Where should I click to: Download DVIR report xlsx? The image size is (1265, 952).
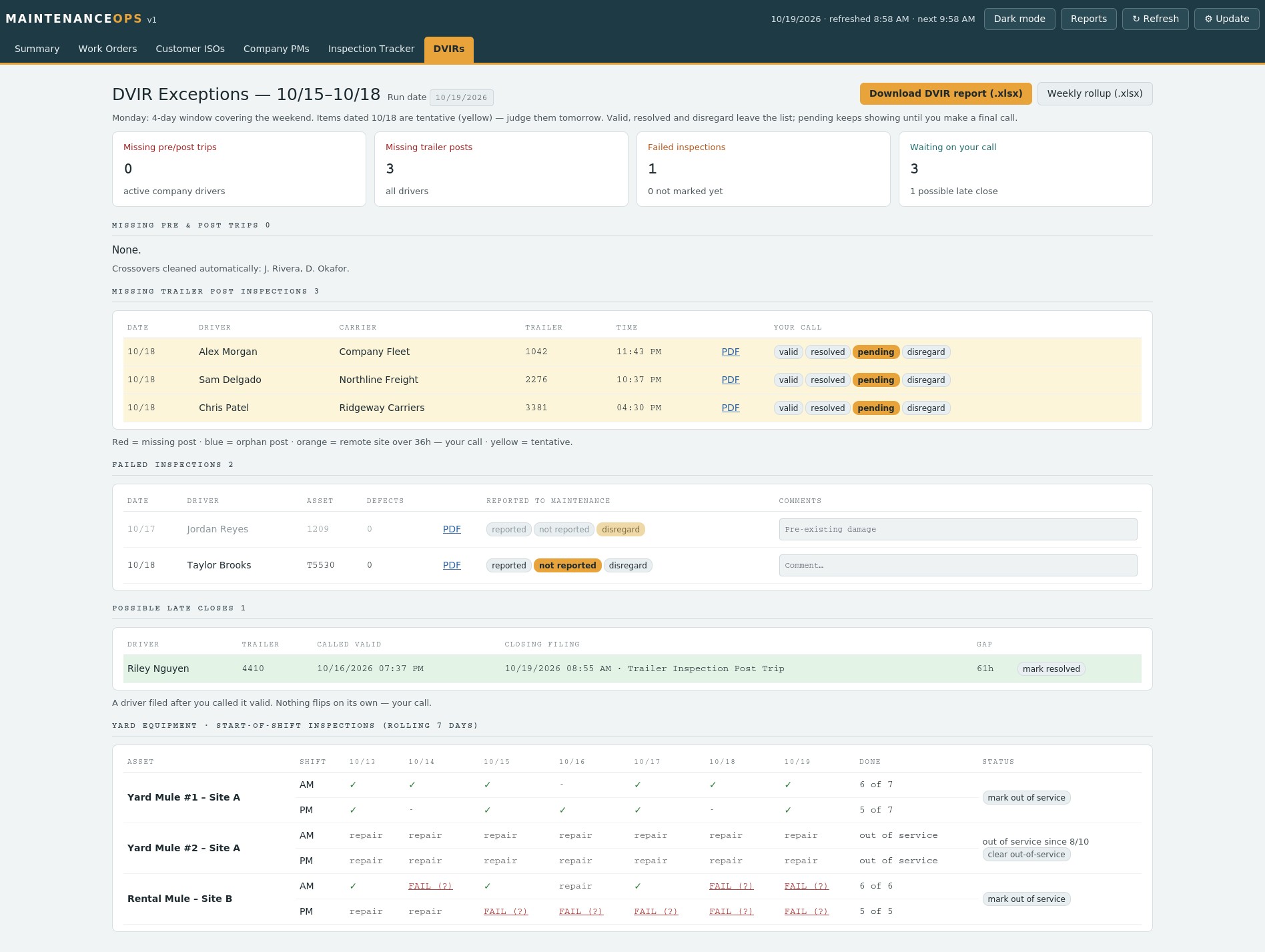(x=945, y=93)
